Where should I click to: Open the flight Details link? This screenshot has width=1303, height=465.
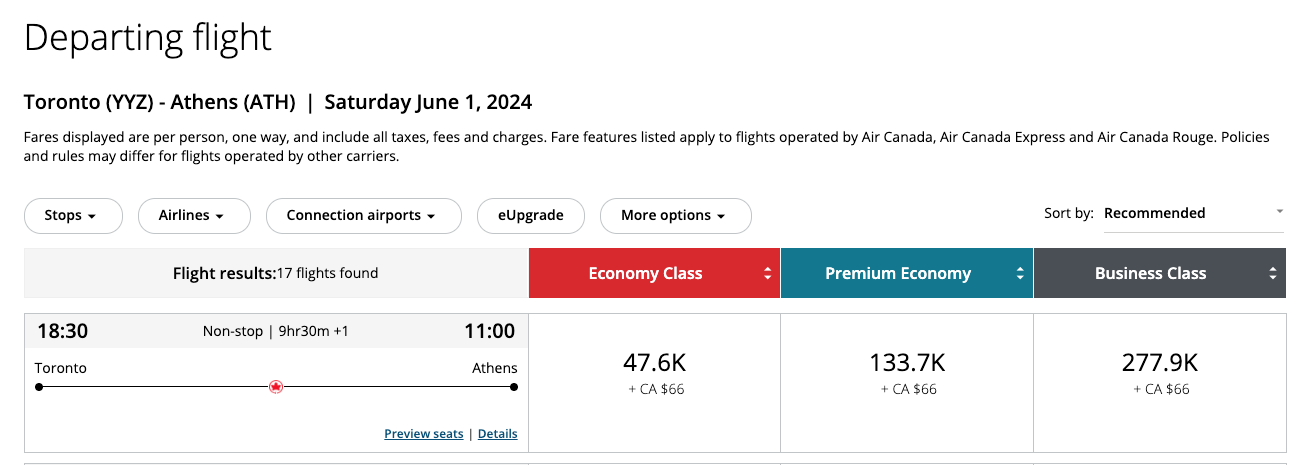(x=497, y=434)
